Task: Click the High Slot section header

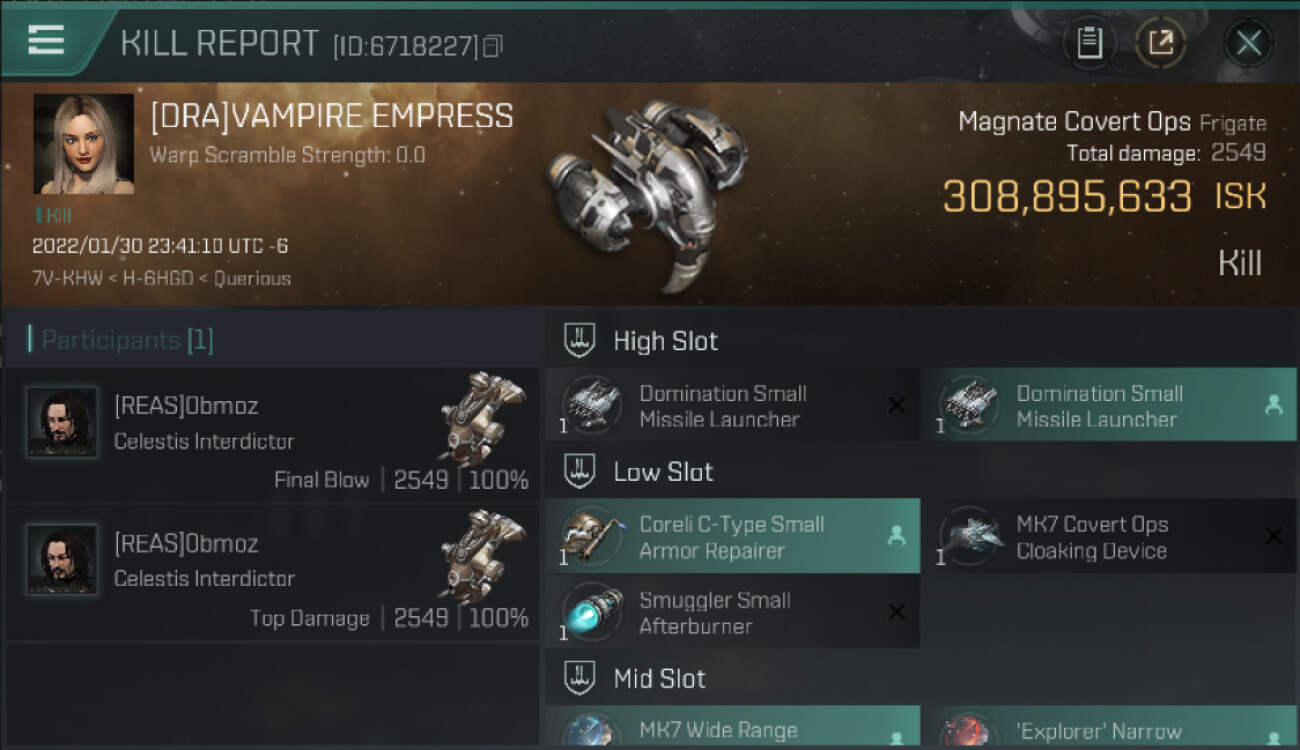Action: 665,341
